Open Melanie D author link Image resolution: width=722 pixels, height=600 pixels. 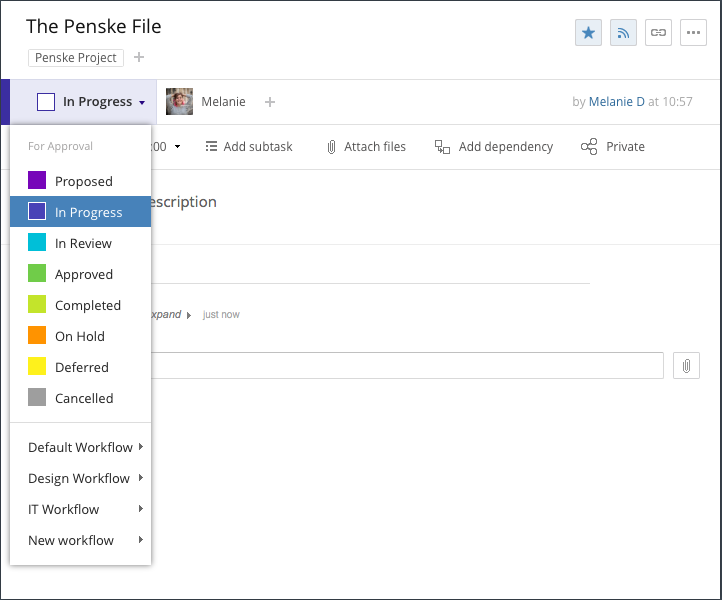pos(617,101)
